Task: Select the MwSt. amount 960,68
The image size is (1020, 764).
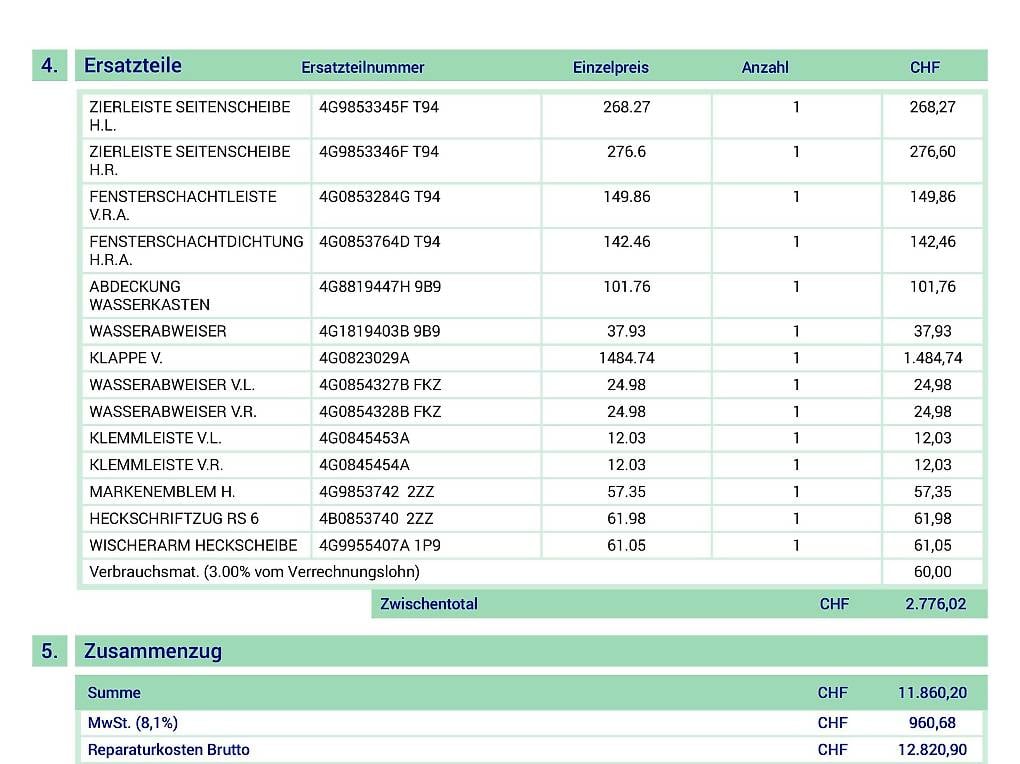Action: [932, 722]
